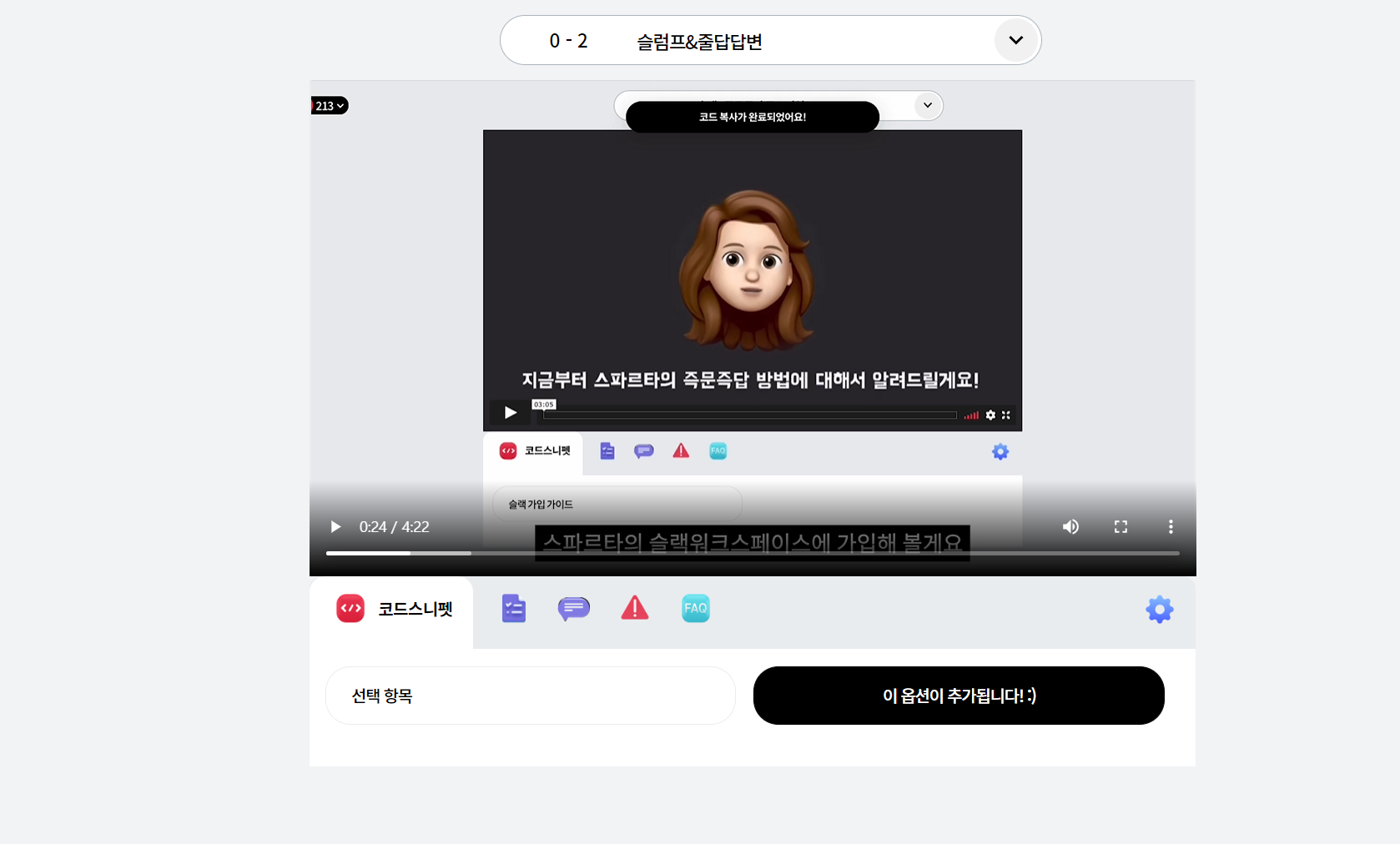Screen dimensions: 1400x844
Task: Click small warning triangle inside video
Action: click(x=681, y=451)
